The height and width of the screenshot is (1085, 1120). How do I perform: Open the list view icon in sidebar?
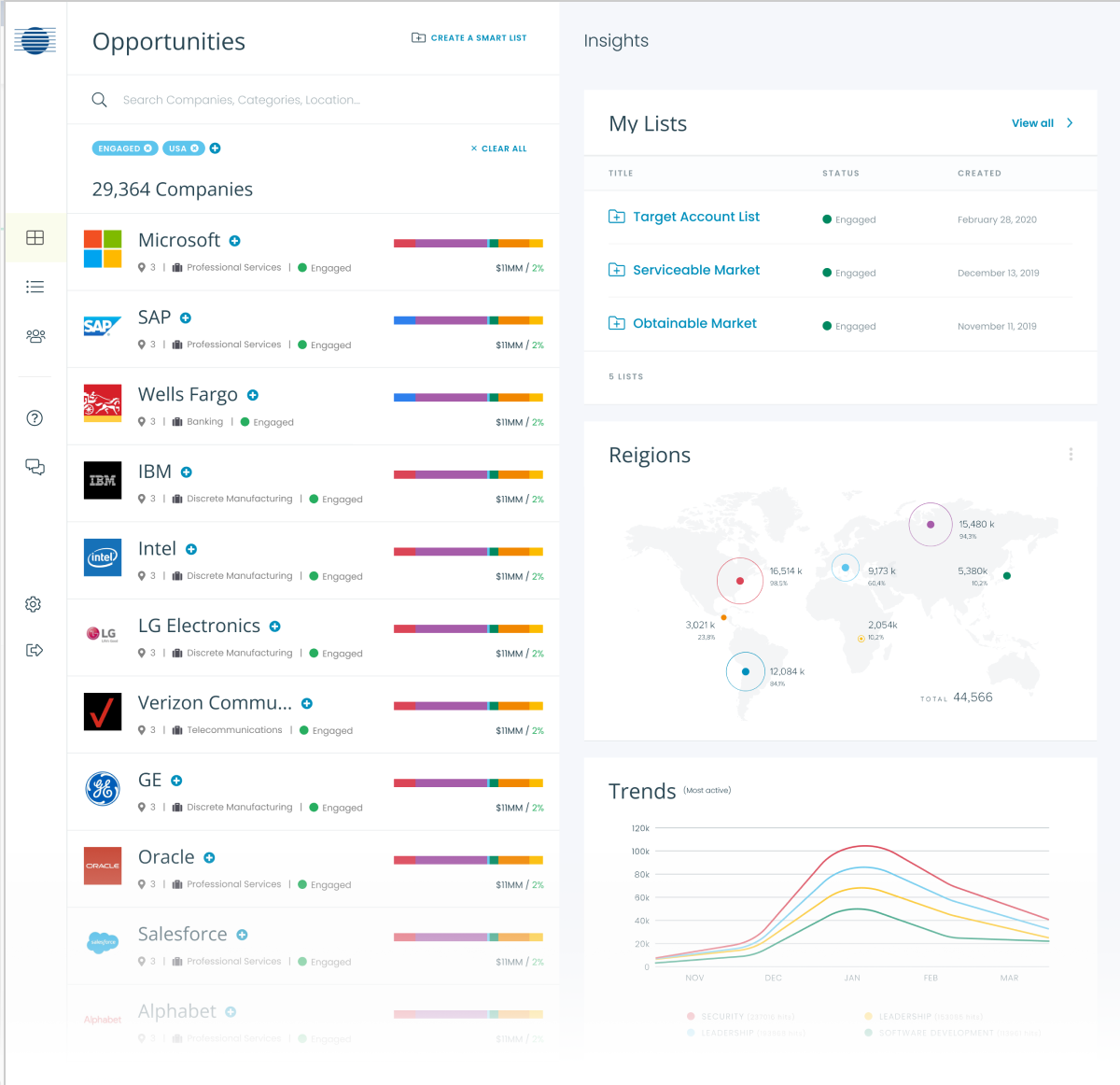35,287
